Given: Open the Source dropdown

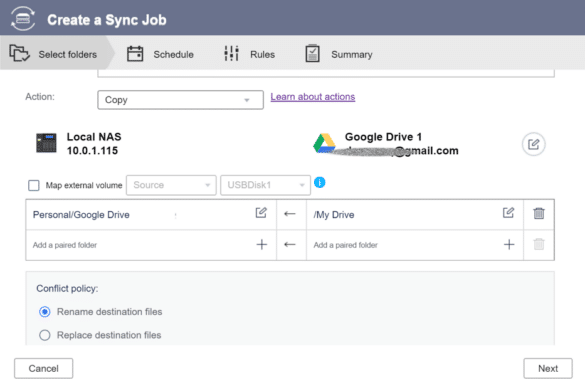Looking at the screenshot, I should 171,185.
